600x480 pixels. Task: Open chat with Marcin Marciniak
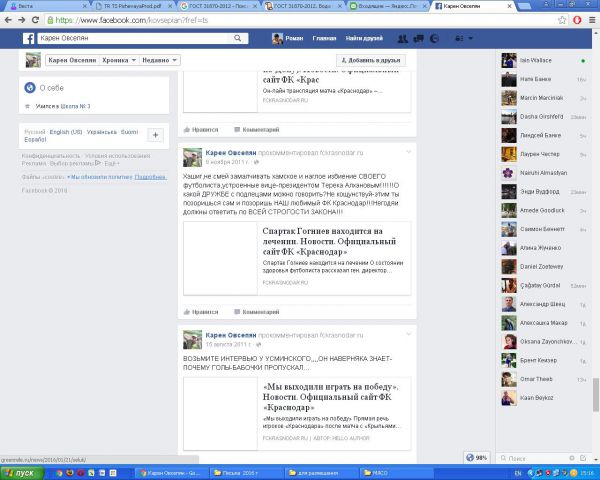(544, 98)
